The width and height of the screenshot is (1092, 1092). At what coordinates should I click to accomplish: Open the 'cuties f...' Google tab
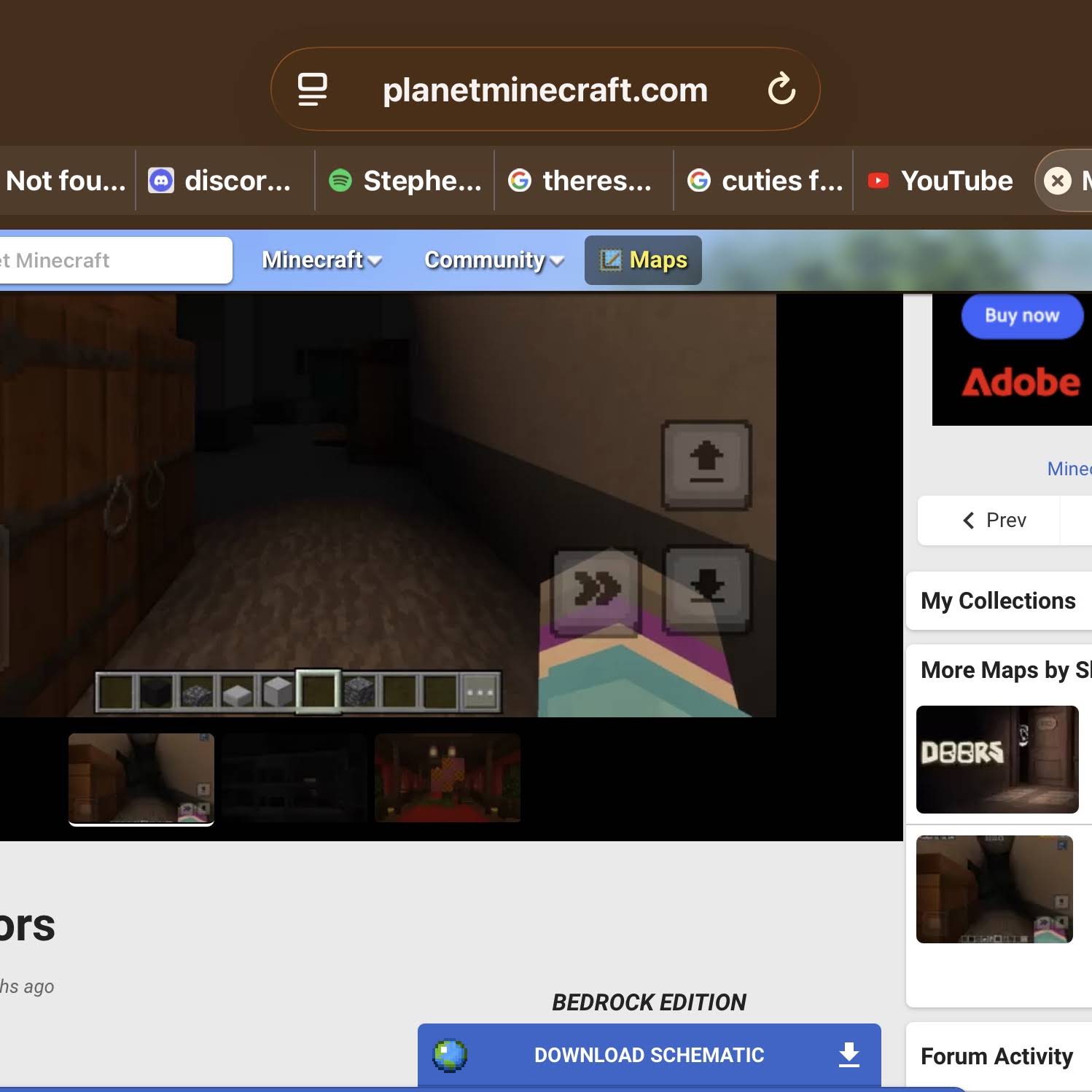pyautogui.click(x=763, y=181)
